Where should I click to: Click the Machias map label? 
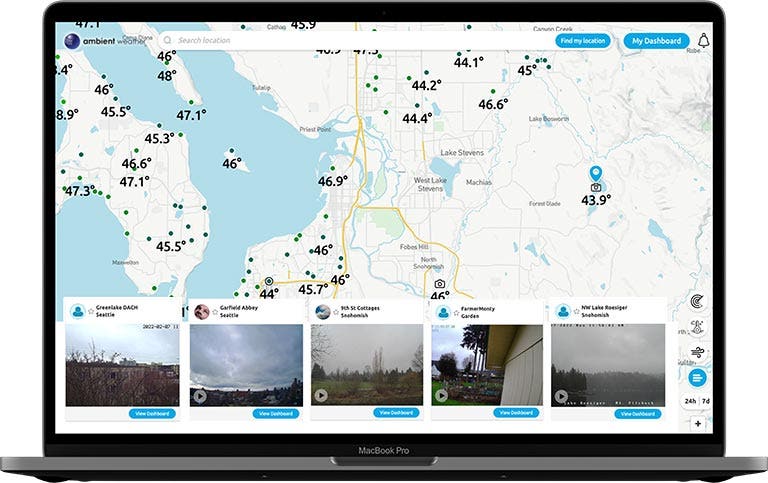tap(479, 182)
